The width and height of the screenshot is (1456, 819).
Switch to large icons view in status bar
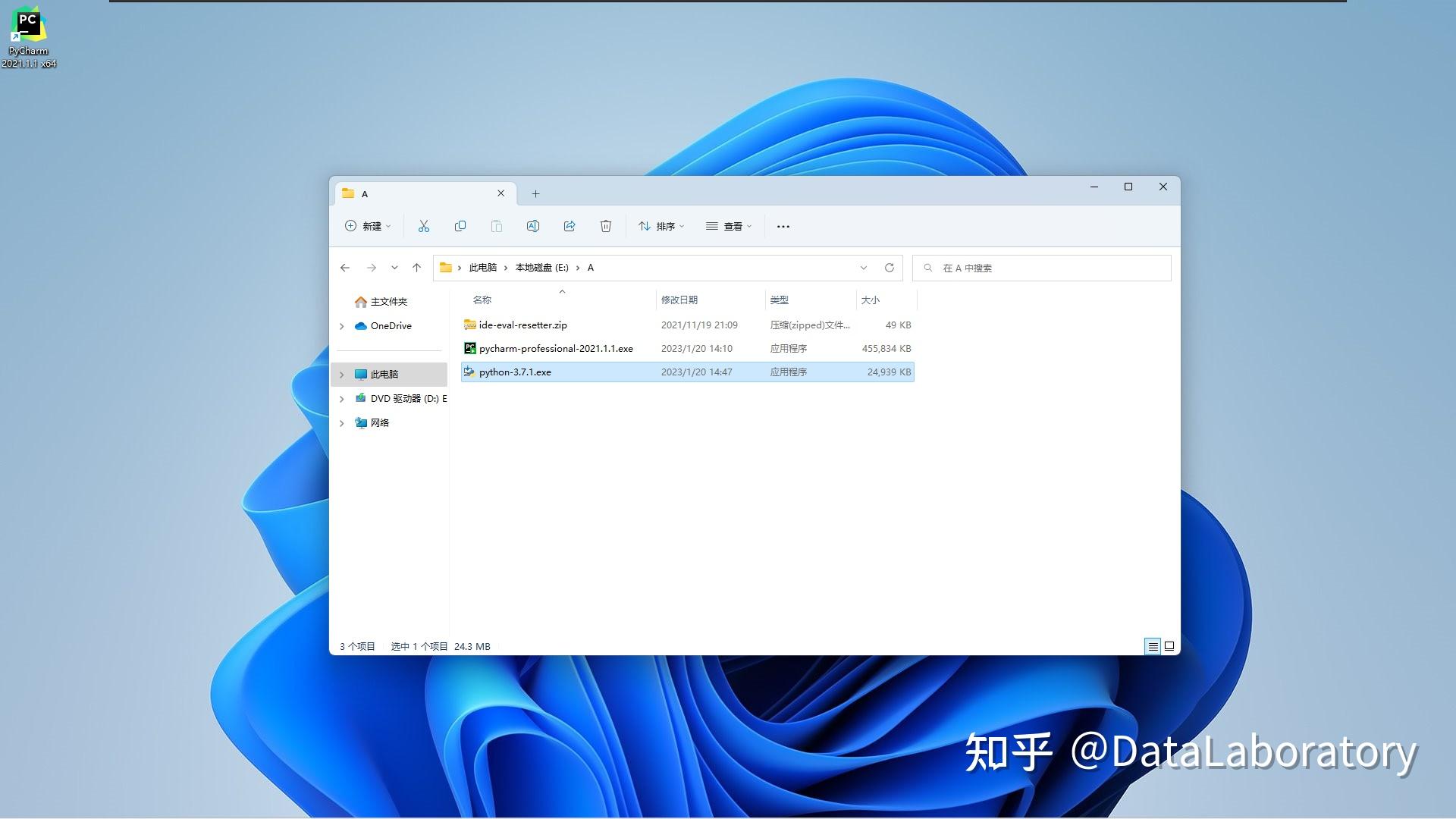(1169, 646)
